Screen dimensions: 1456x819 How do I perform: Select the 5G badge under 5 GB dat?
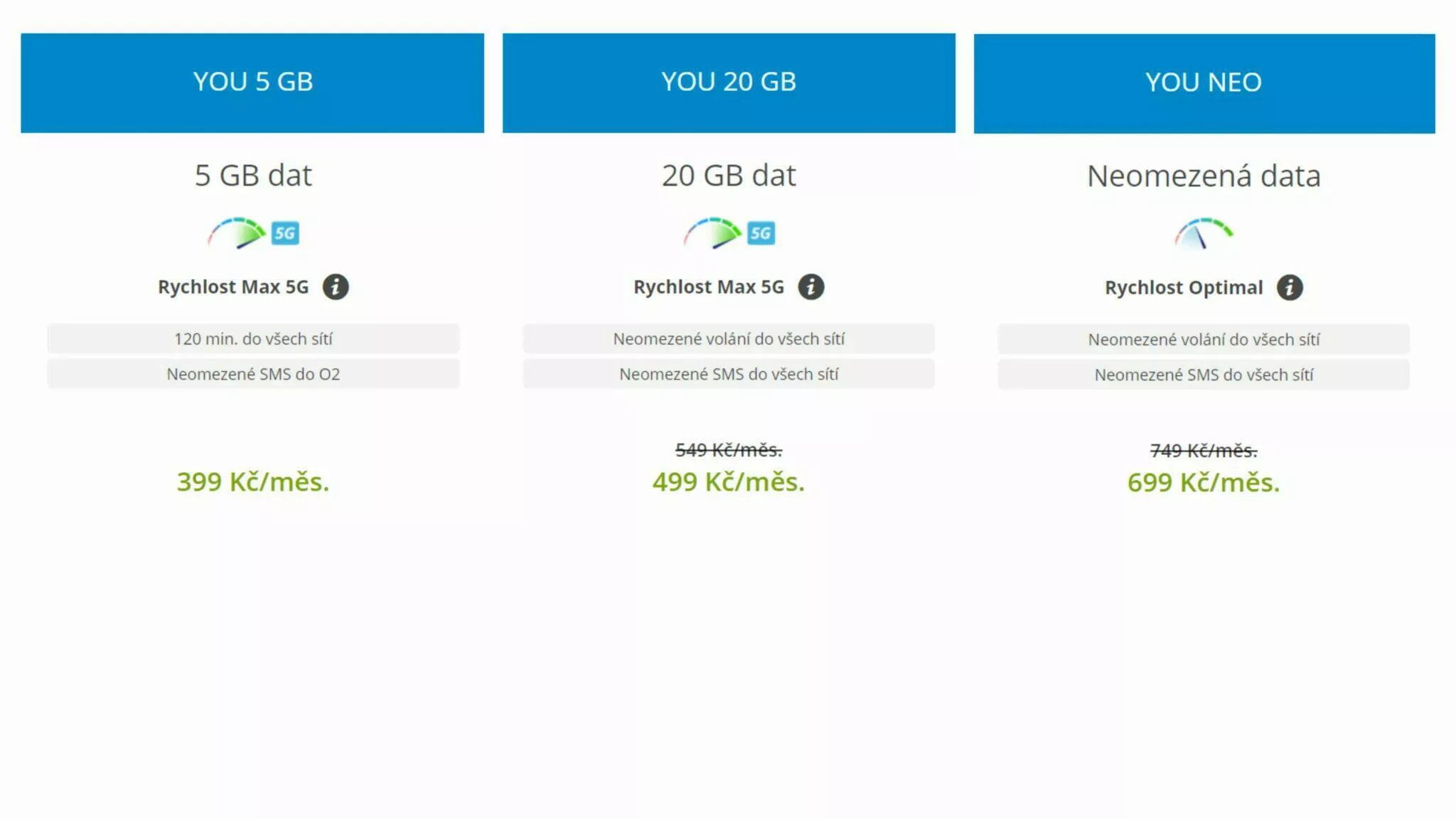(287, 232)
